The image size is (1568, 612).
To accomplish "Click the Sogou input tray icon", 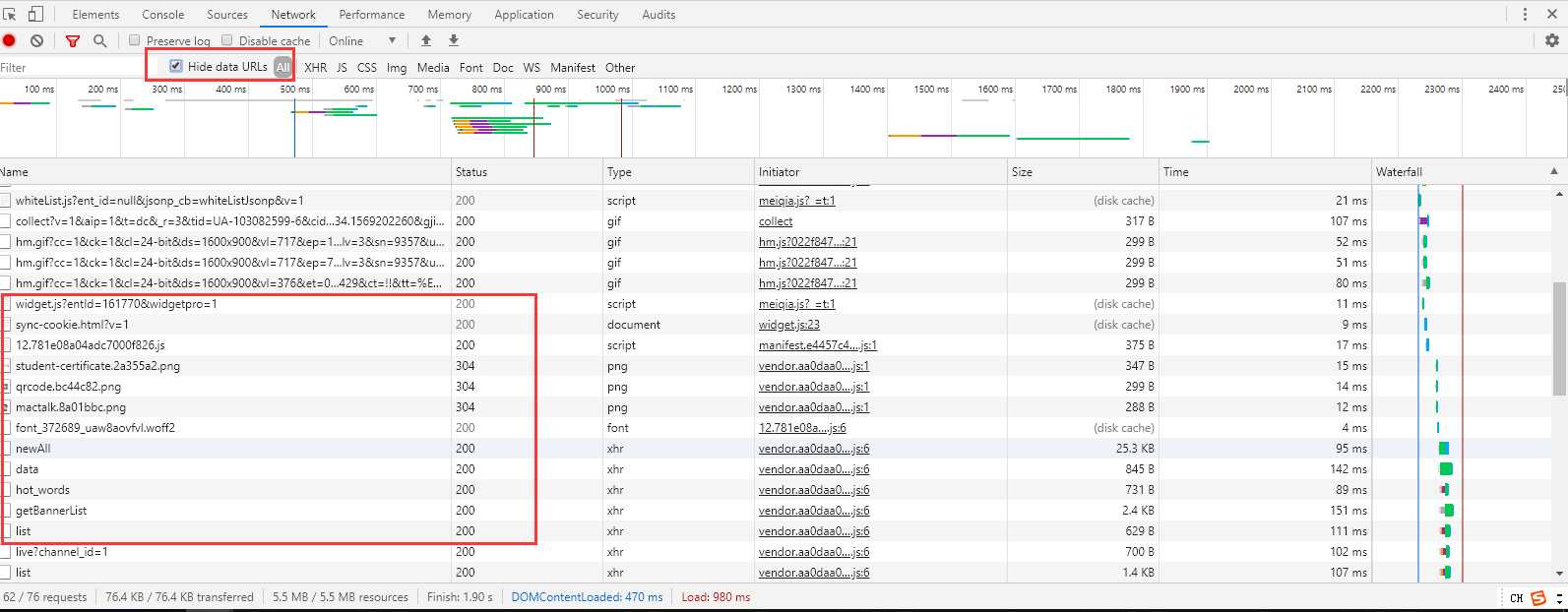I will [1537, 598].
